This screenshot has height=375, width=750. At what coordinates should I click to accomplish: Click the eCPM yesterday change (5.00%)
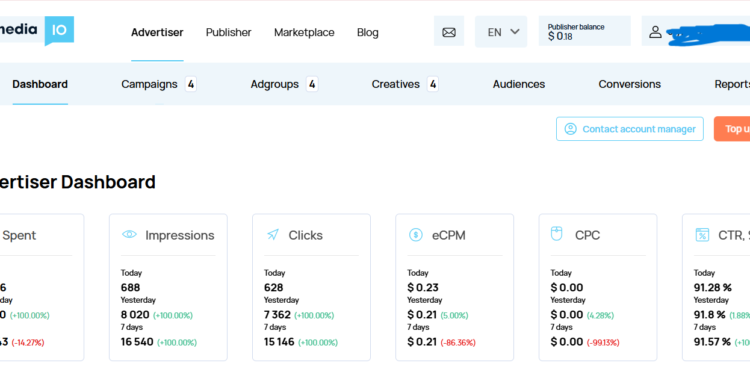pyautogui.click(x=454, y=316)
